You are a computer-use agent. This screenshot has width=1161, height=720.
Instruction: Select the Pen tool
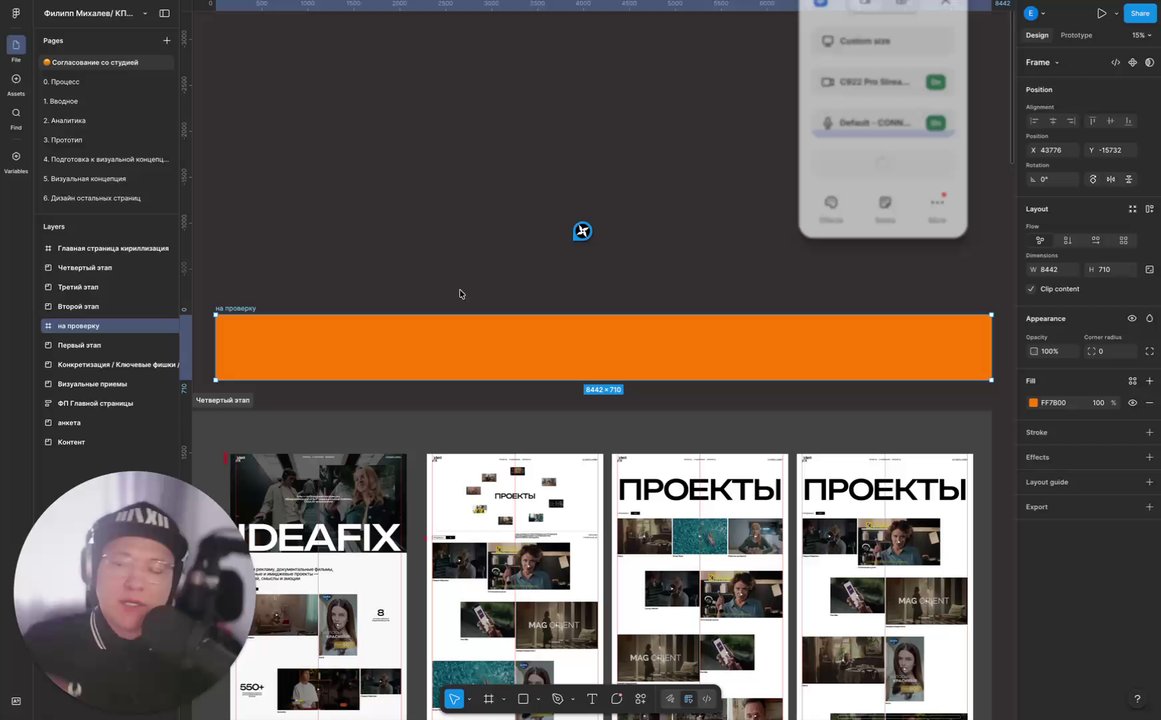click(x=558, y=699)
